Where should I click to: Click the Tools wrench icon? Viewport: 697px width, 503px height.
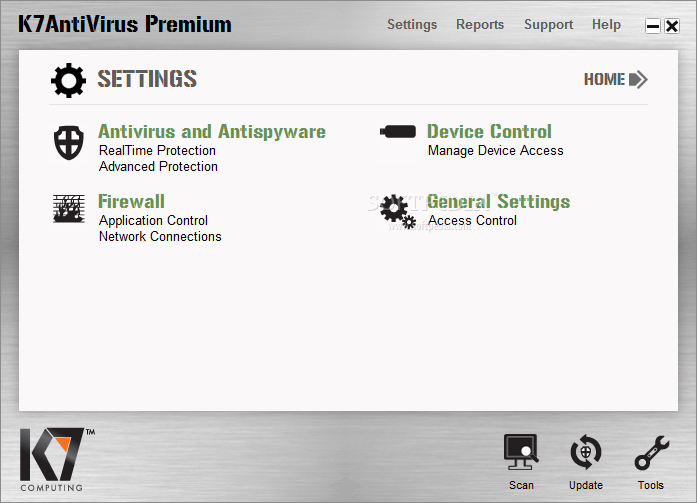(x=652, y=452)
